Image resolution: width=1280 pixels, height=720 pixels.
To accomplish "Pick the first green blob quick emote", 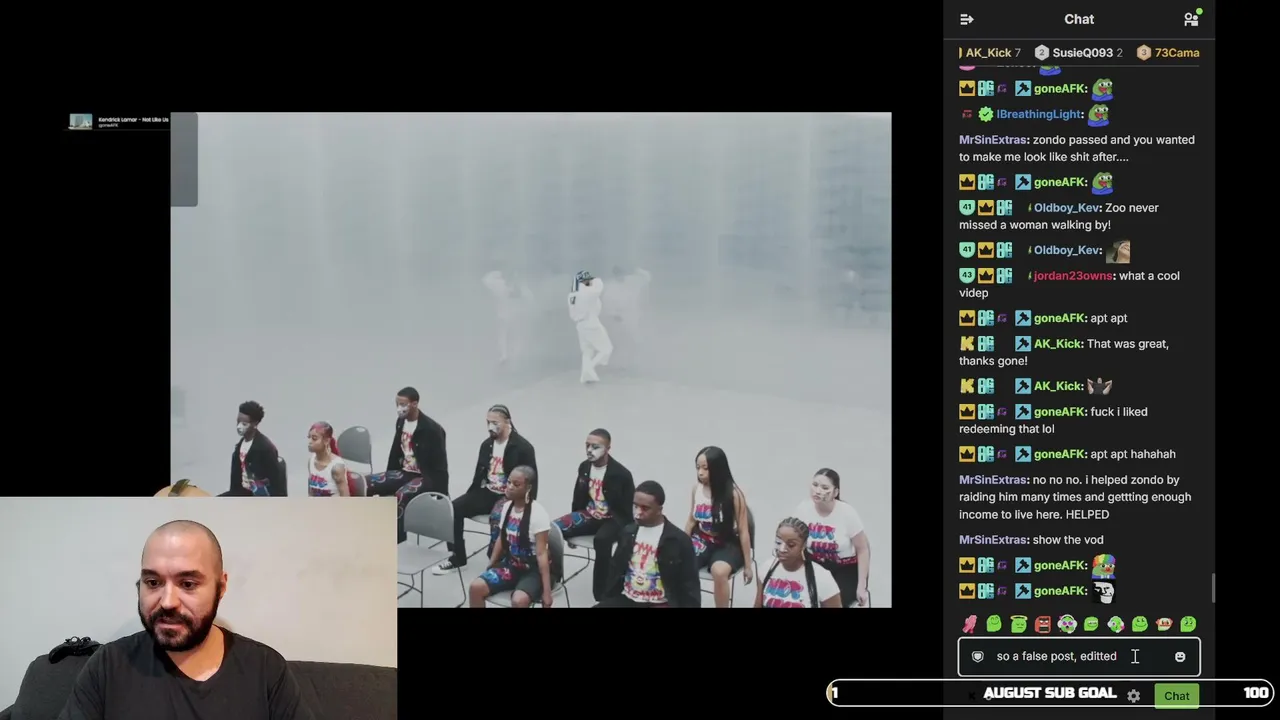I will coord(994,625).
